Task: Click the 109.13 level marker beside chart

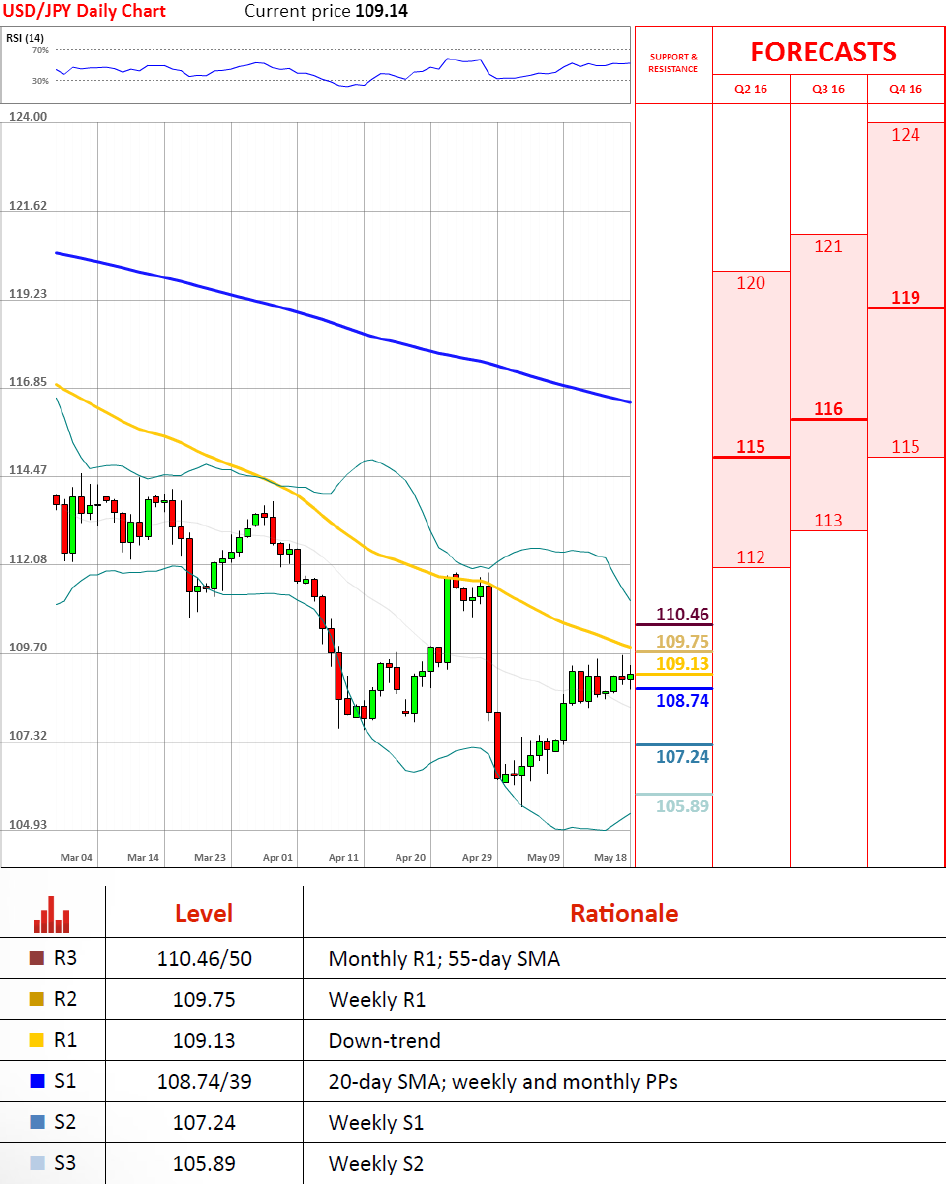Action: [683, 664]
